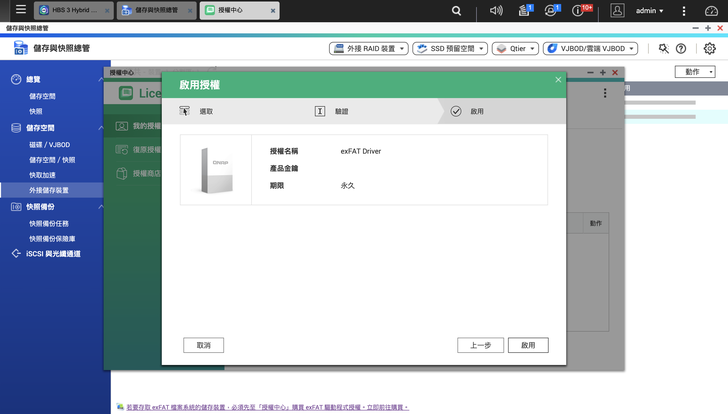Open the volume control speaker icon
This screenshot has height=414, width=728.
pos(496,11)
